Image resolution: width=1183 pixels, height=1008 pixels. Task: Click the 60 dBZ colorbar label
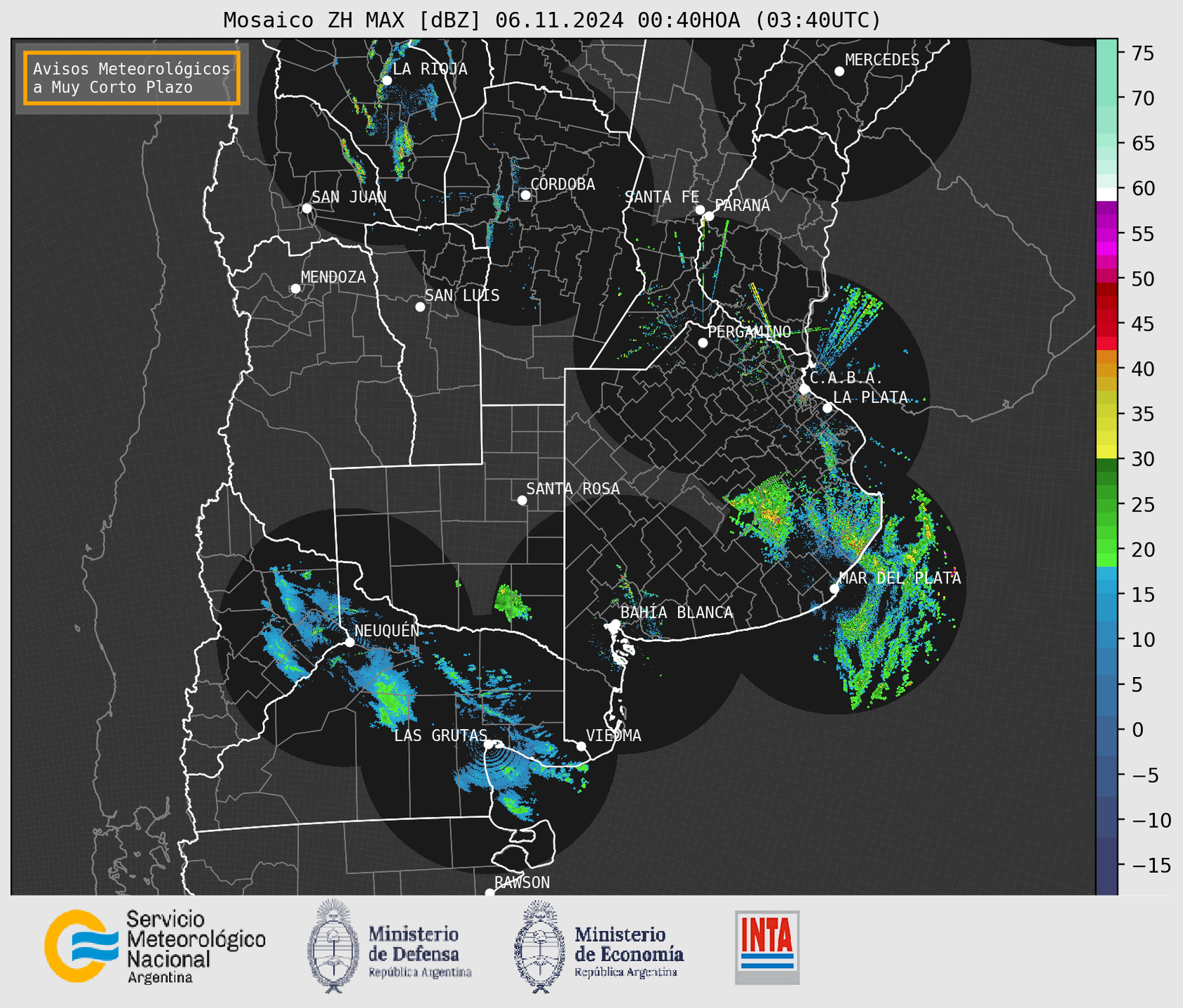(1143, 189)
